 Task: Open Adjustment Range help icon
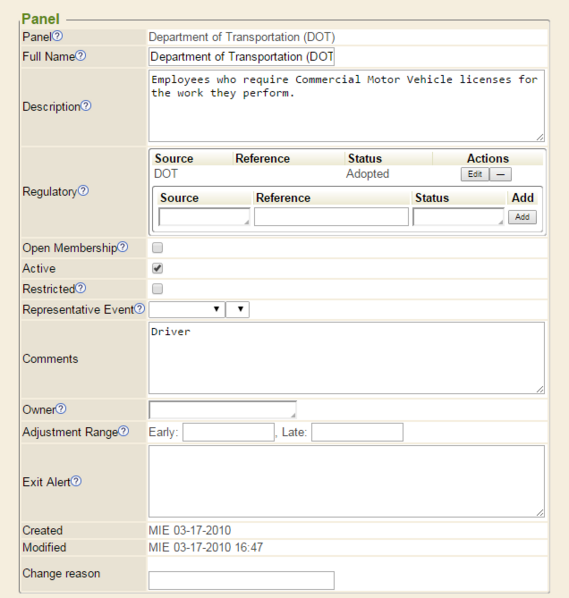[124, 431]
